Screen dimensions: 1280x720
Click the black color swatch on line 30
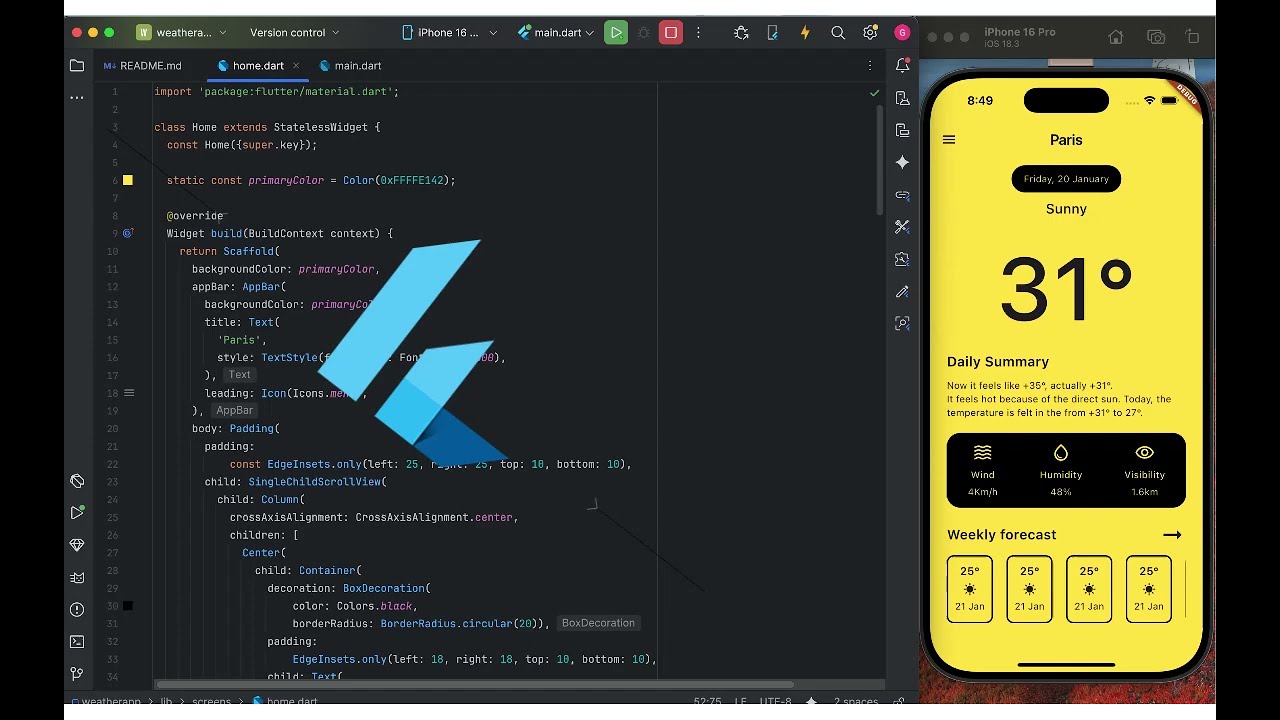[128, 606]
